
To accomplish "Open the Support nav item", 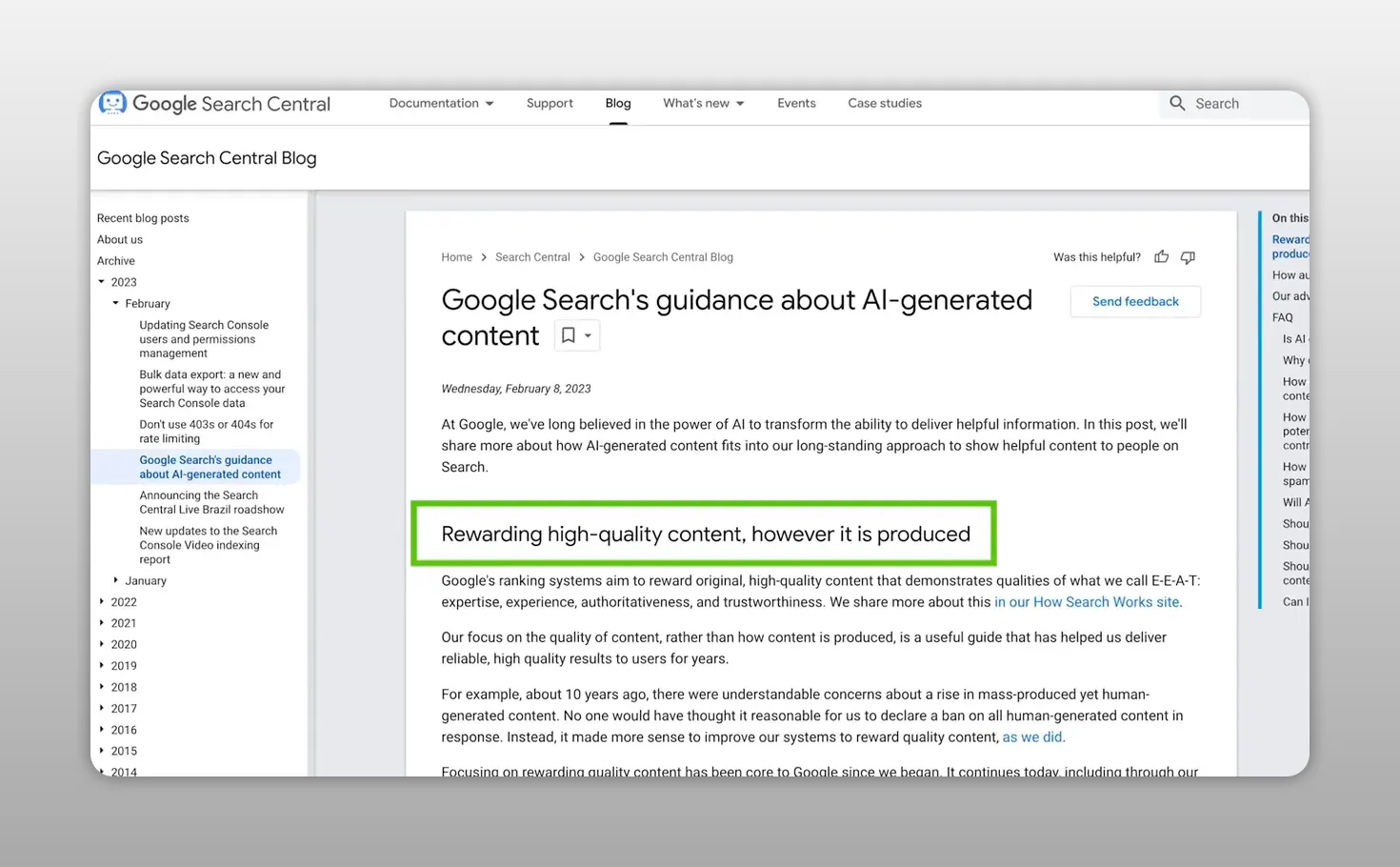I will click(550, 103).
